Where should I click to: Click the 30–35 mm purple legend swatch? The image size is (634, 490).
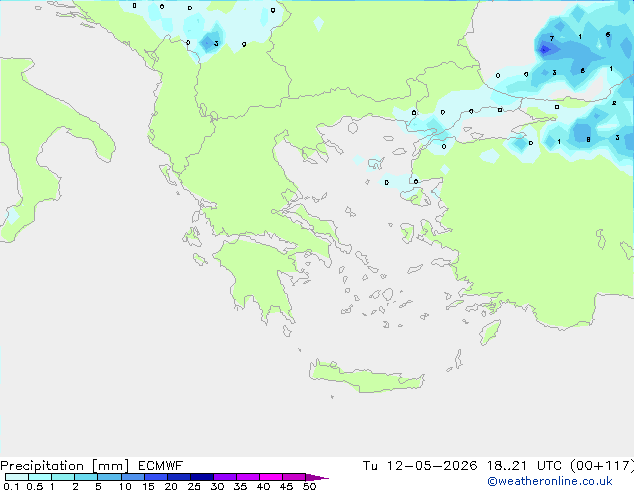click(x=225, y=477)
